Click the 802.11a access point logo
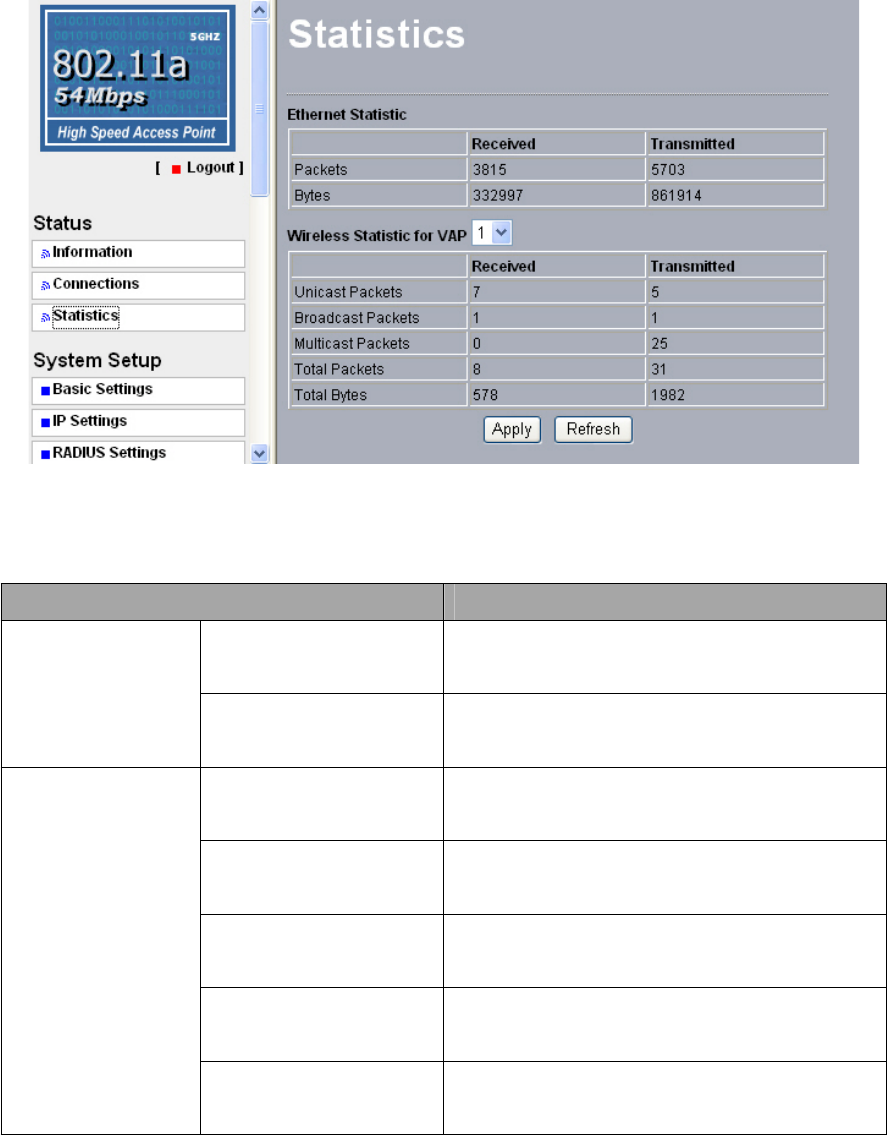 (138, 78)
